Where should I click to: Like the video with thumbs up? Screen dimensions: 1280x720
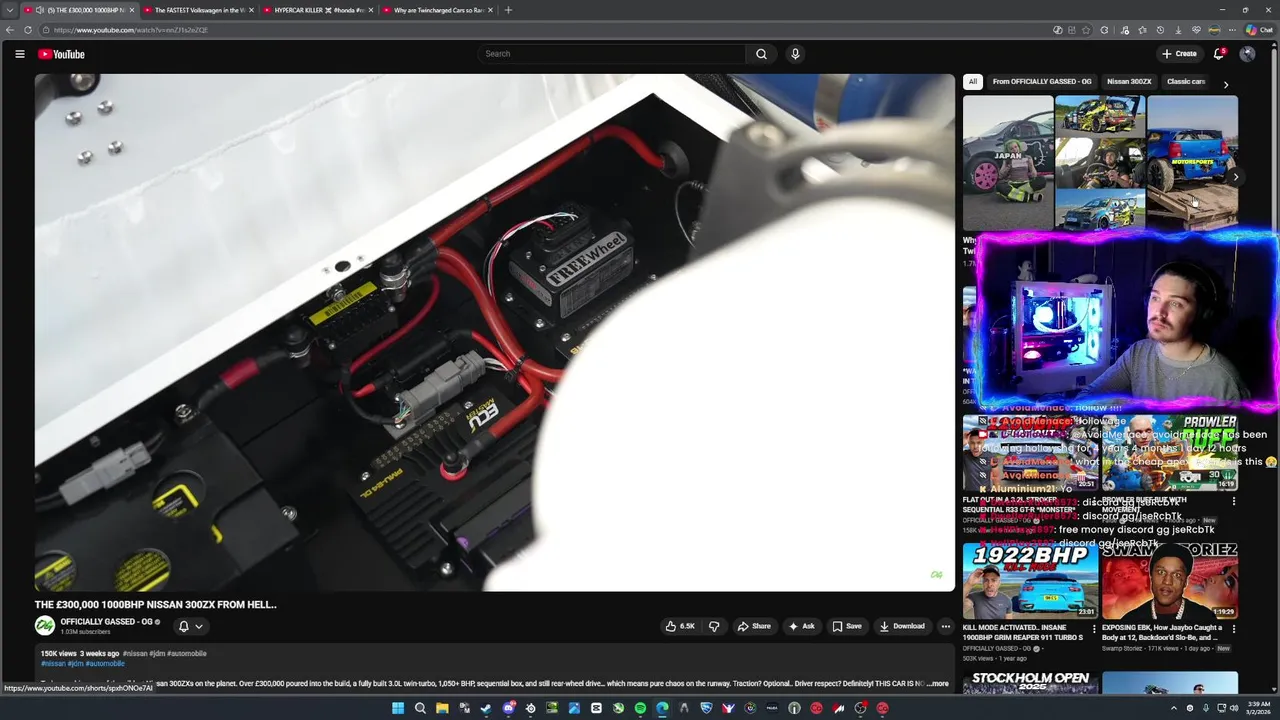pyautogui.click(x=680, y=626)
